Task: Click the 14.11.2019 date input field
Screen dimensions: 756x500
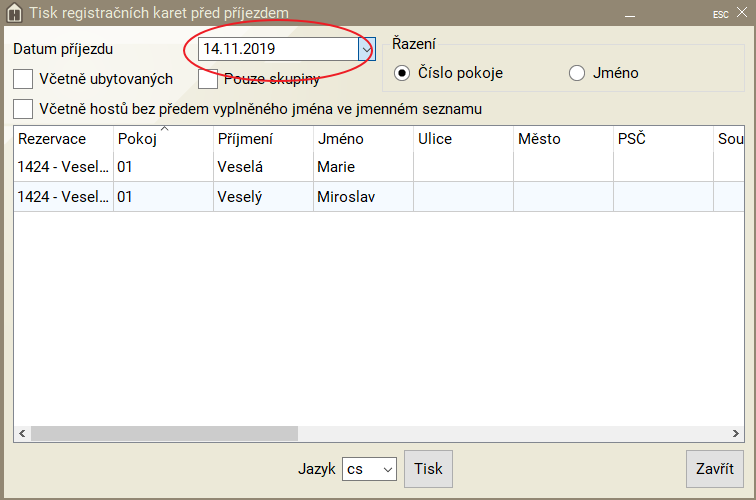Action: click(x=276, y=48)
